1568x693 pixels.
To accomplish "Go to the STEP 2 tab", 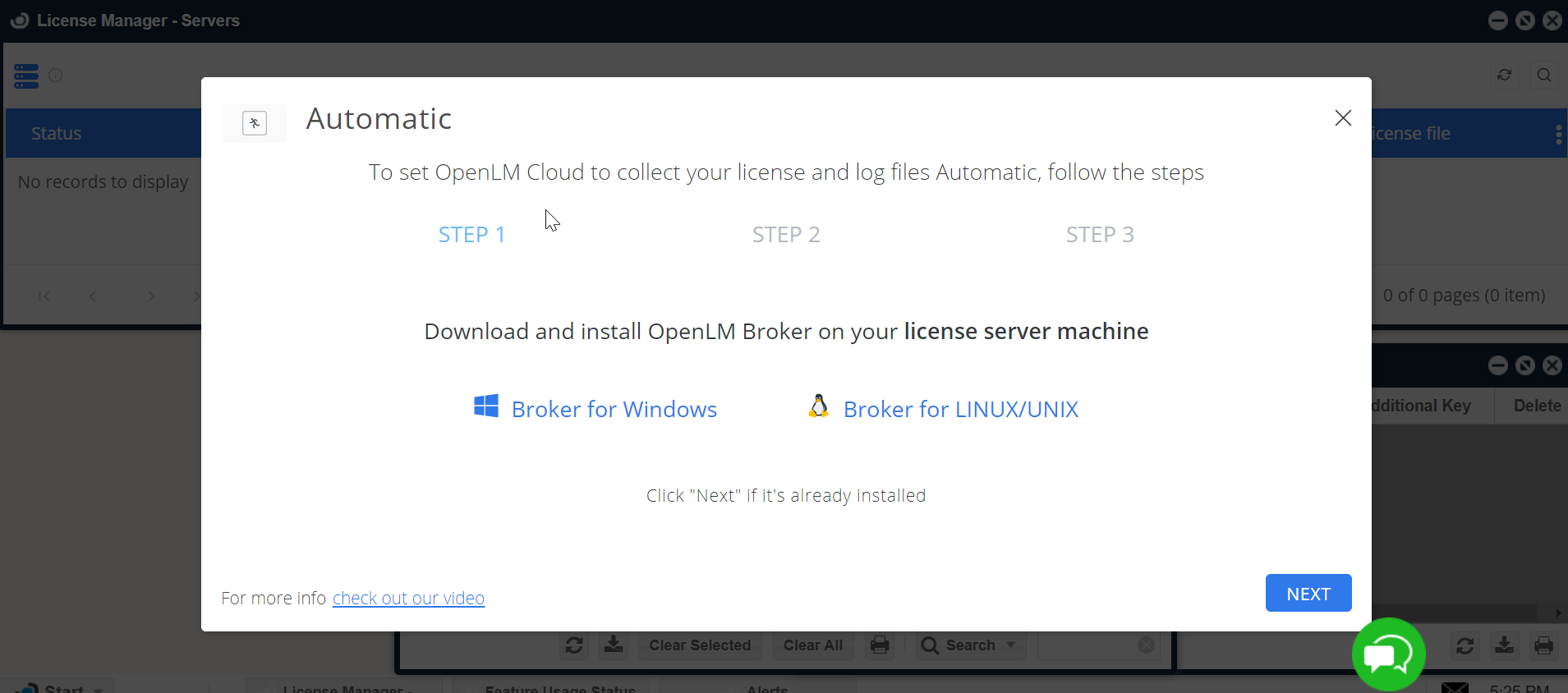I will [786, 235].
